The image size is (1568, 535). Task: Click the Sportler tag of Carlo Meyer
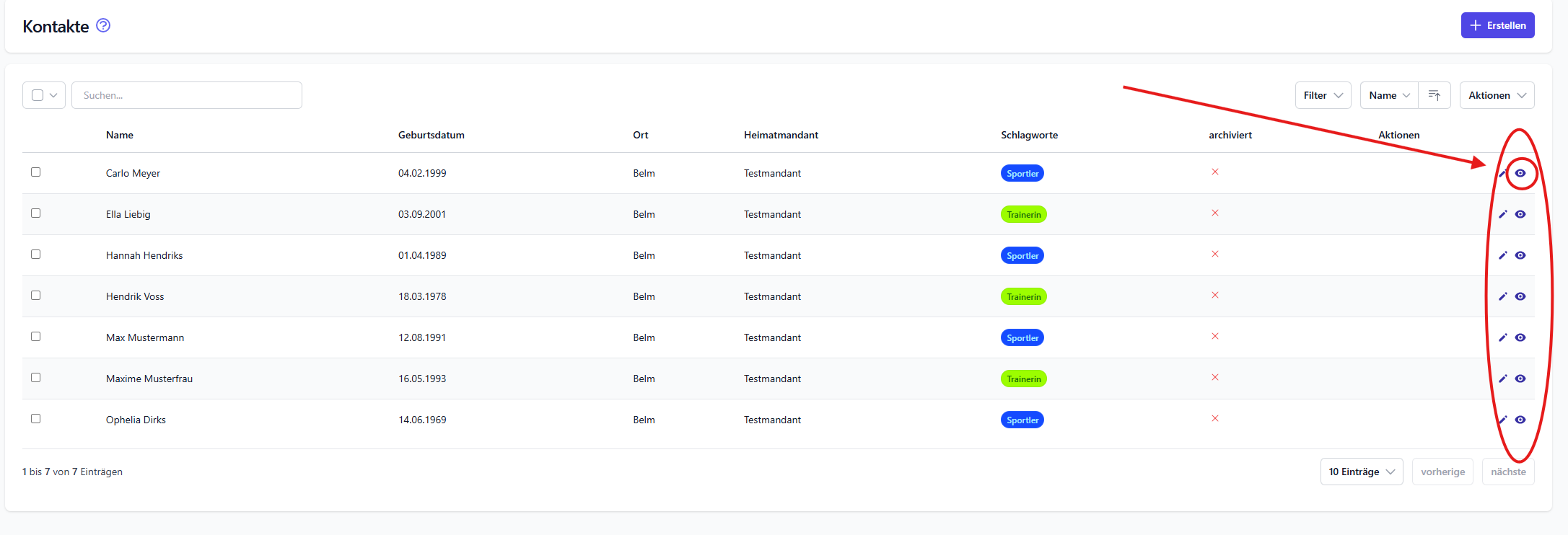(x=1022, y=174)
